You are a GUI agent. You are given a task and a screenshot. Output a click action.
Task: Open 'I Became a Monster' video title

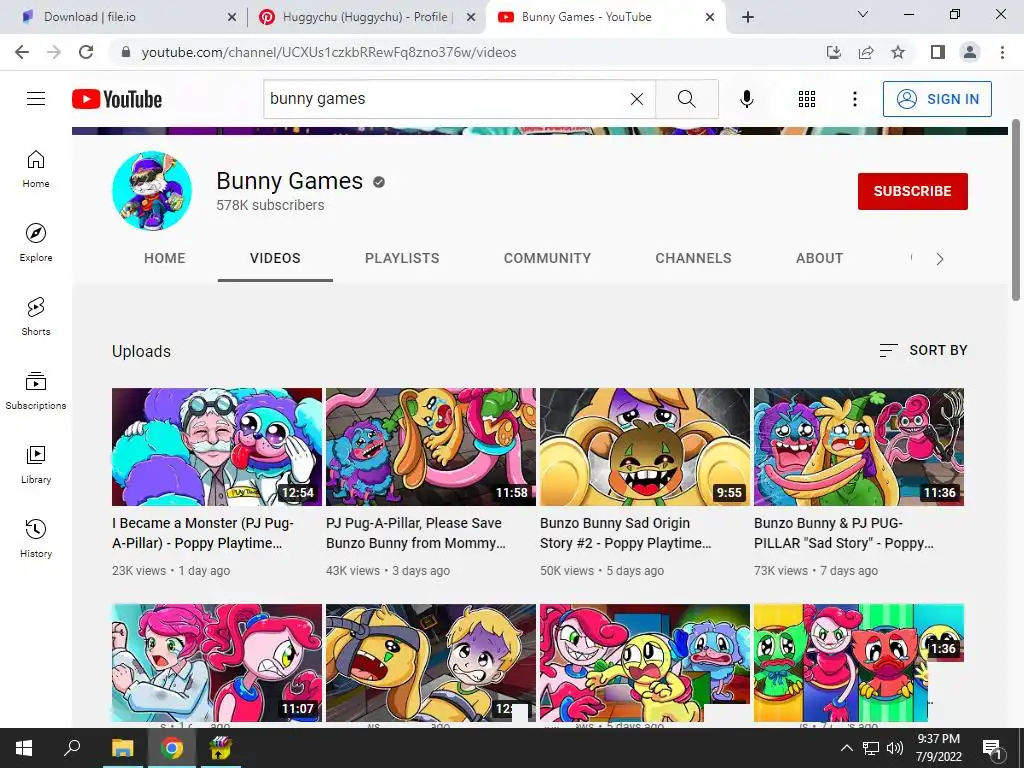(203, 533)
